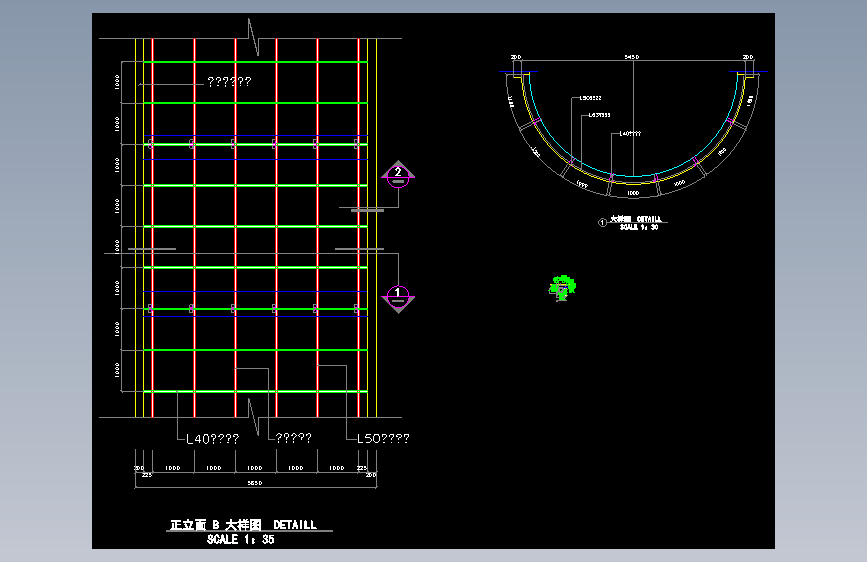Select the 5450 dimension above the semicircle

(631, 57)
